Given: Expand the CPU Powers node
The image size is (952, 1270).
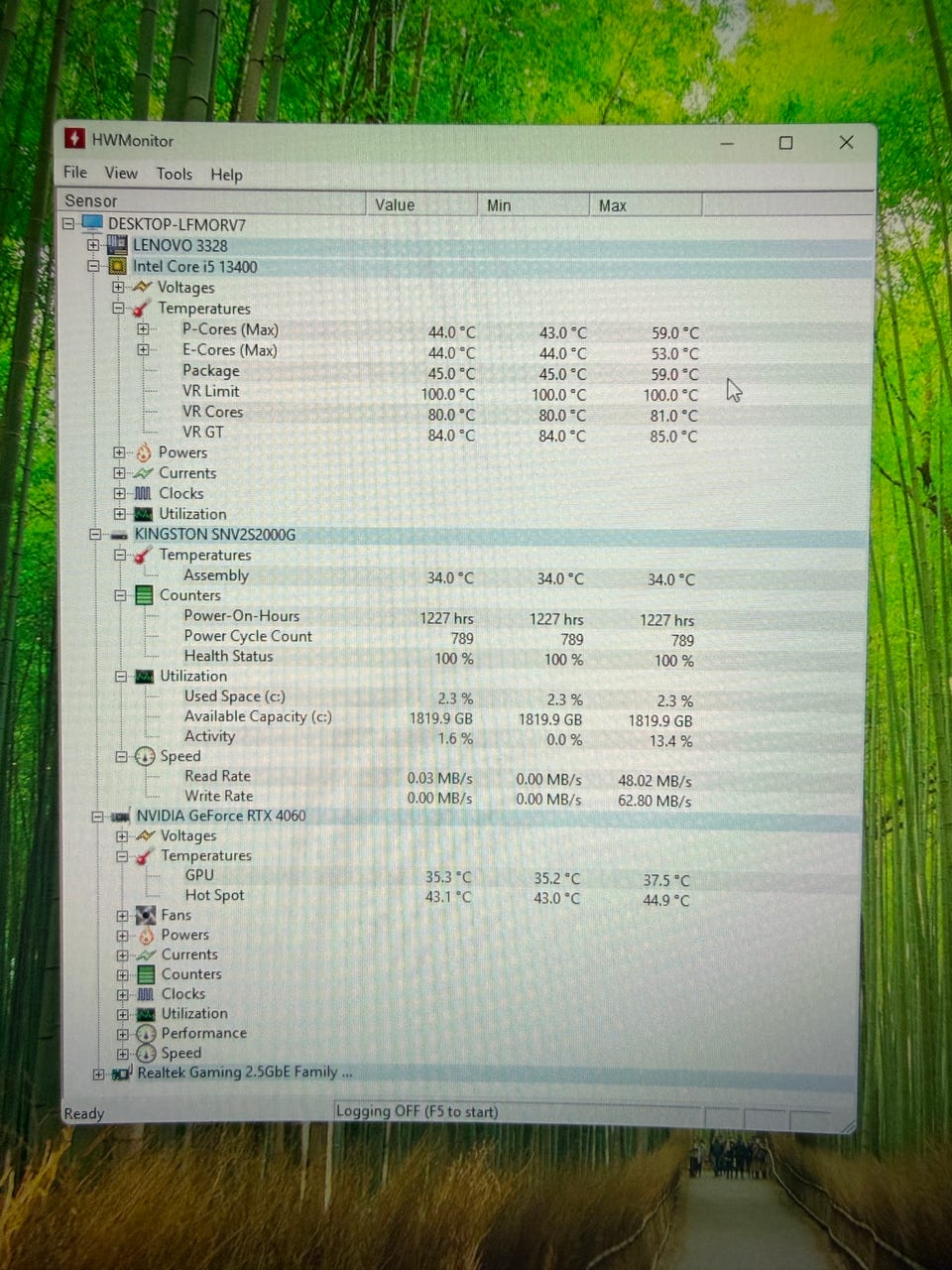Looking at the screenshot, I should coord(119,452).
